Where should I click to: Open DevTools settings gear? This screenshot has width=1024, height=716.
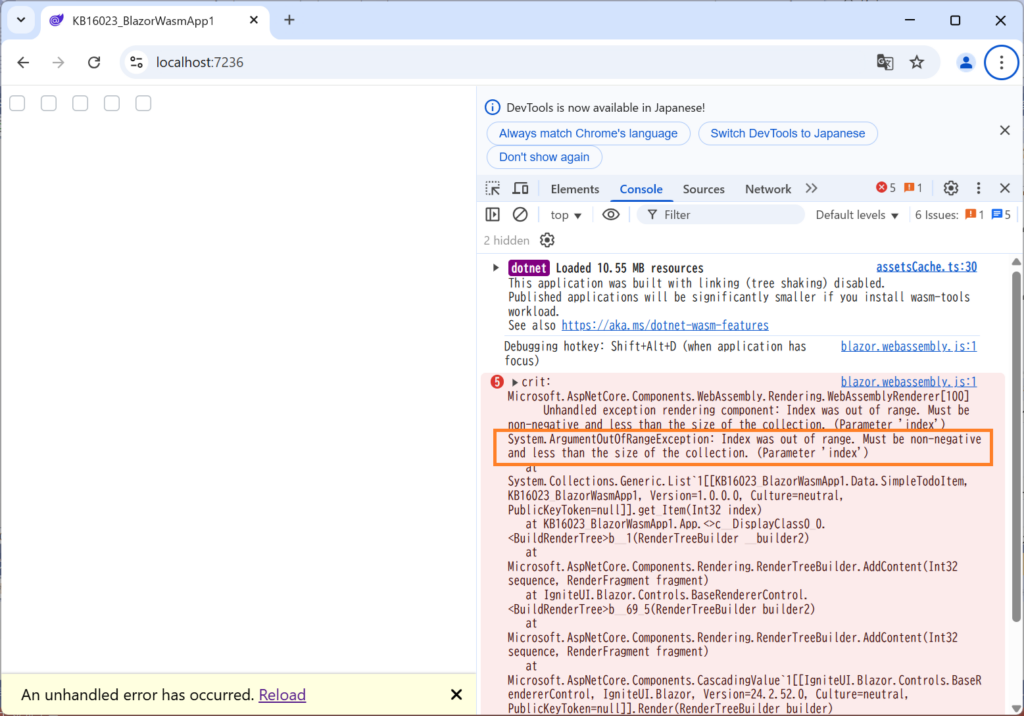(x=951, y=188)
